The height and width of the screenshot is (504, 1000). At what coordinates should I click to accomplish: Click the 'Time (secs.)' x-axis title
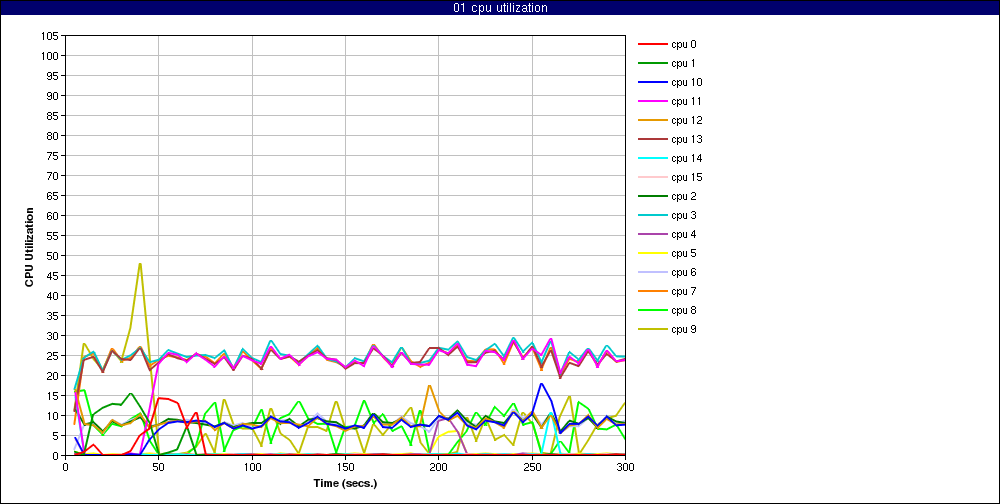(345, 483)
